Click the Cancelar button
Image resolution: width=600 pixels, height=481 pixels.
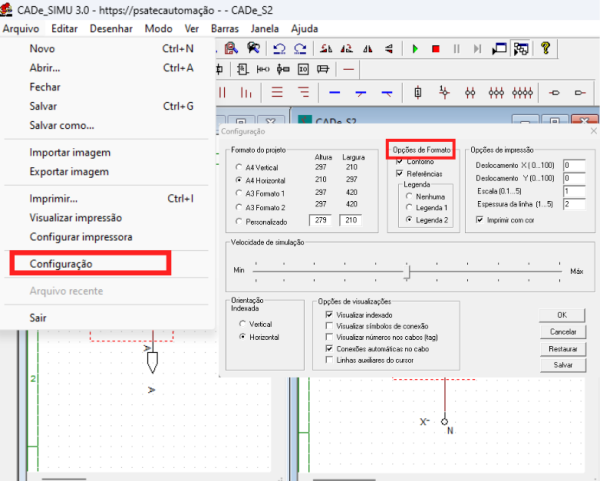pyautogui.click(x=563, y=332)
